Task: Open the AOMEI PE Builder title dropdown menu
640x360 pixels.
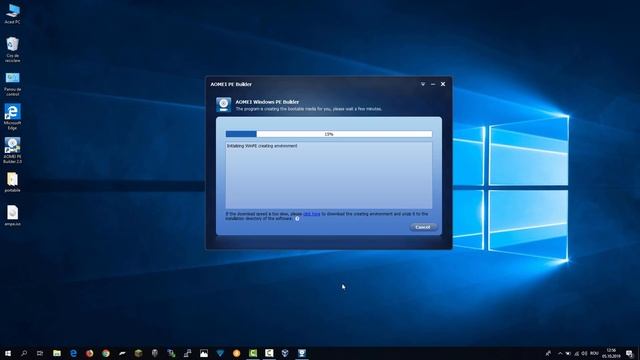Action: pyautogui.click(x=423, y=84)
